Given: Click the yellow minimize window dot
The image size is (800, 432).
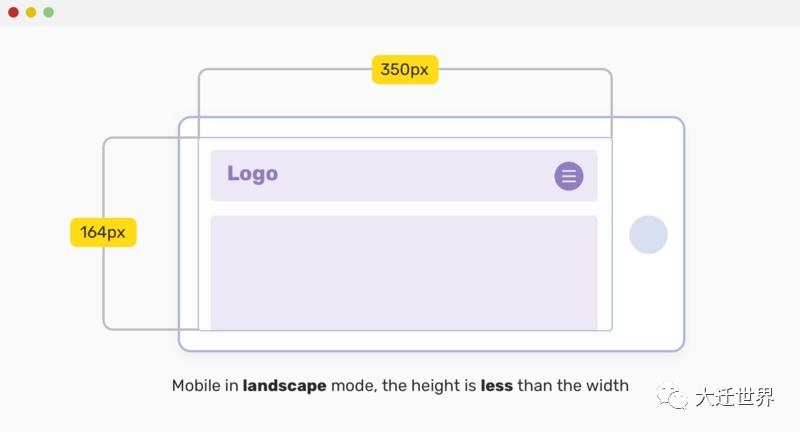Looking at the screenshot, I should click(x=31, y=12).
